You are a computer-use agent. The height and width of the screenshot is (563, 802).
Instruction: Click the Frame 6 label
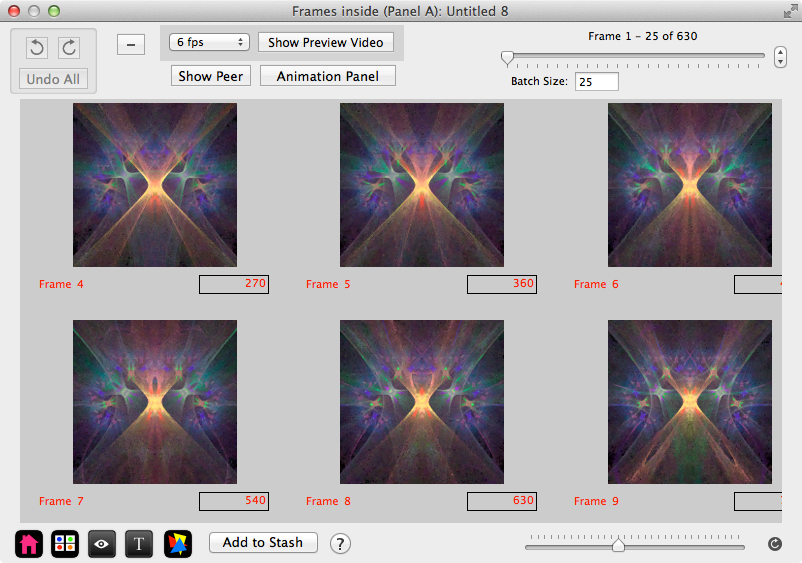tap(596, 284)
